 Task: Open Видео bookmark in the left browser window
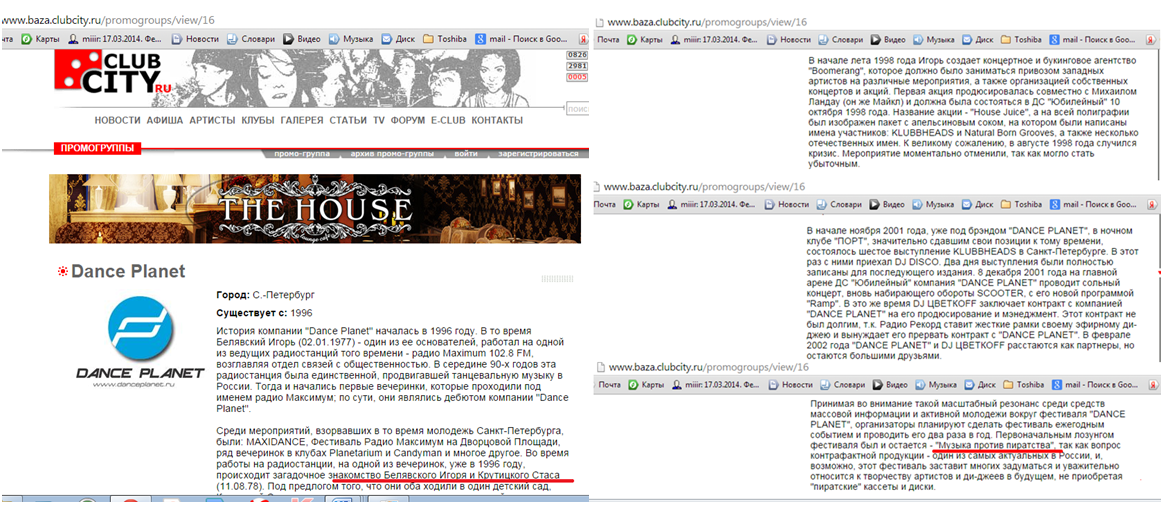(x=303, y=39)
